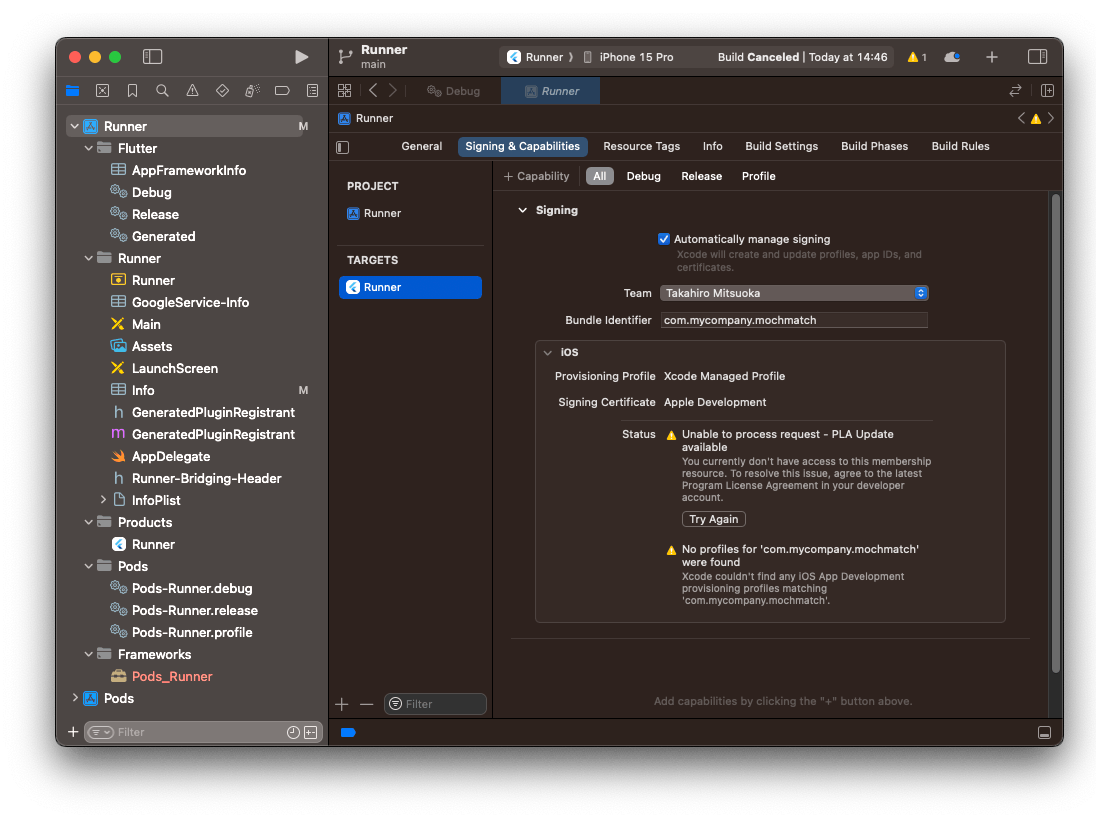Open the Build Rules tab
The height and width of the screenshot is (820, 1119).
point(961,146)
